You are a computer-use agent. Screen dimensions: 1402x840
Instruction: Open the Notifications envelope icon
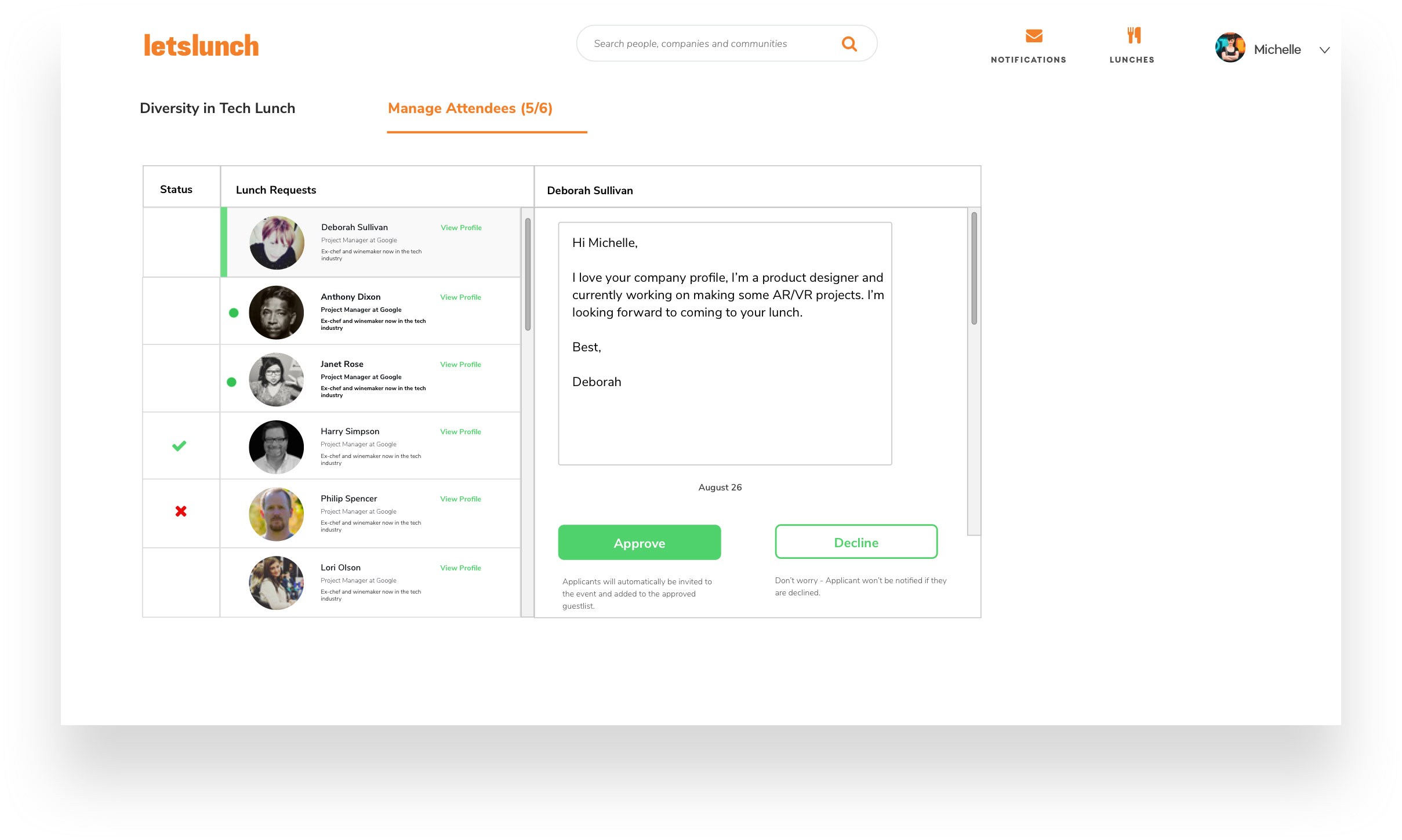[1034, 36]
